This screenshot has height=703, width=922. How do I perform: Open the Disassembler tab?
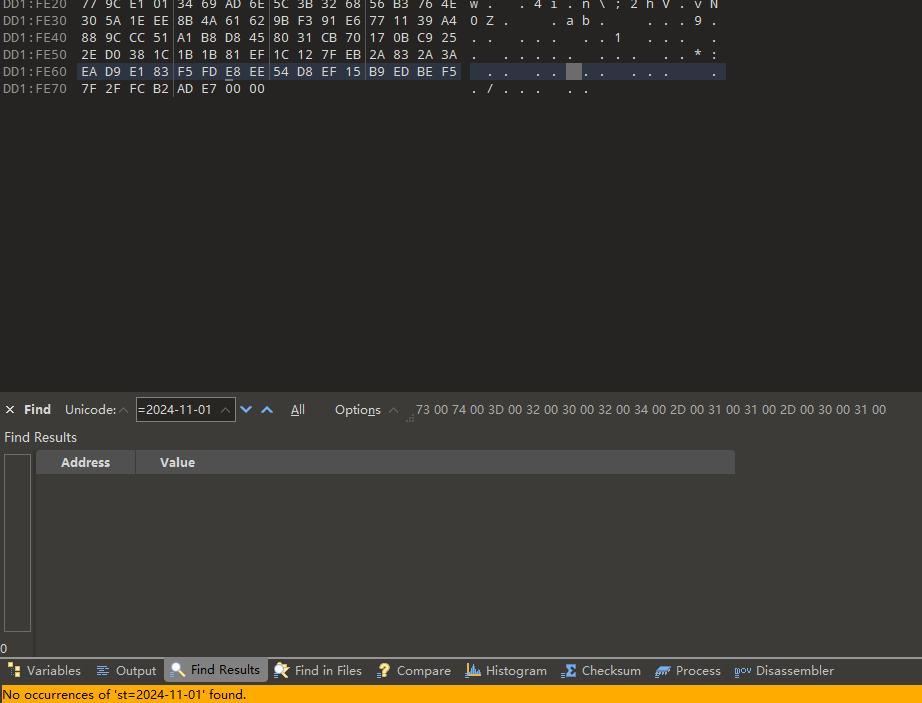784,671
